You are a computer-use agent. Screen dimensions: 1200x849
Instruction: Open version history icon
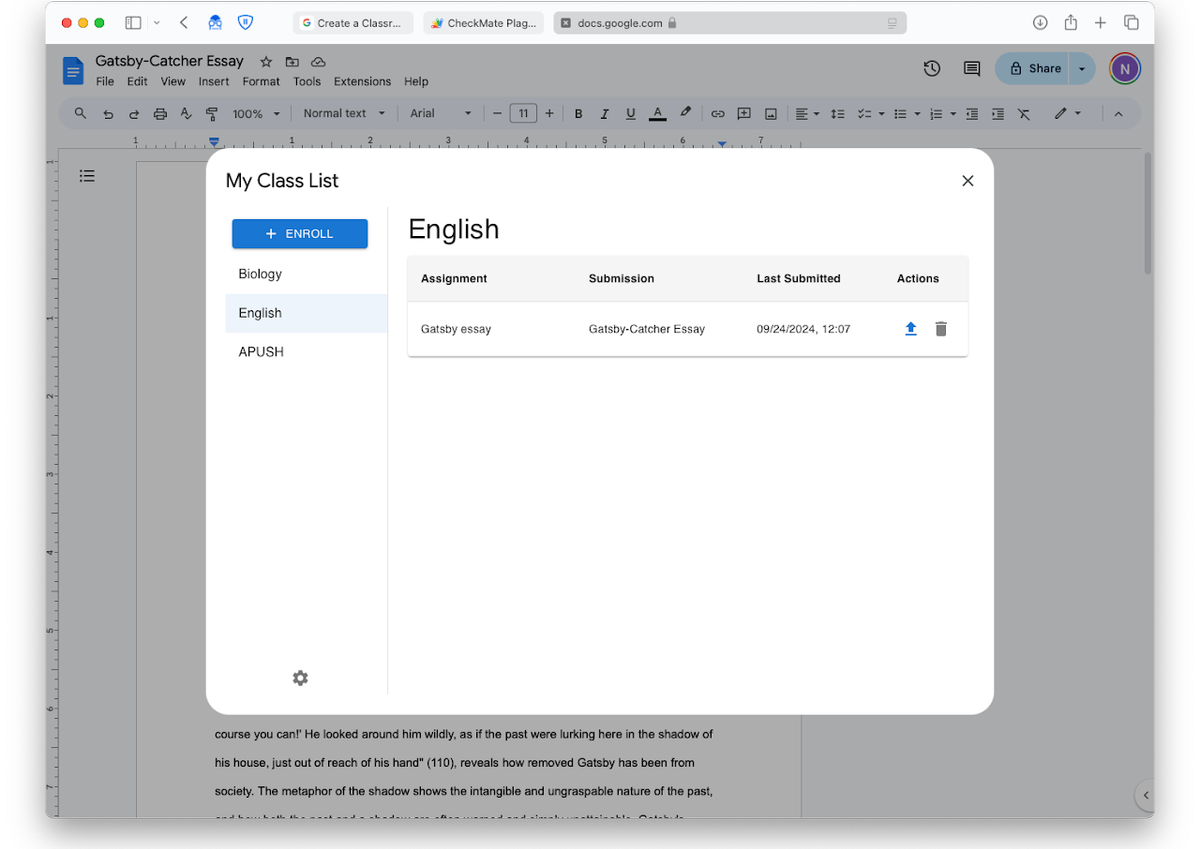coord(931,68)
